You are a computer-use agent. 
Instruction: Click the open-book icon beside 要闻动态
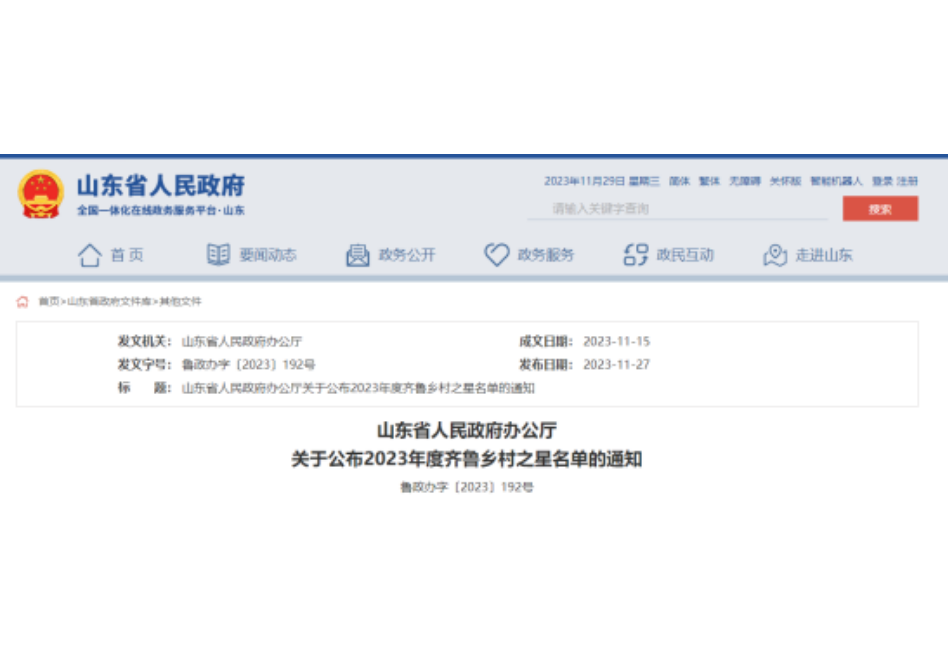pyautogui.click(x=218, y=255)
